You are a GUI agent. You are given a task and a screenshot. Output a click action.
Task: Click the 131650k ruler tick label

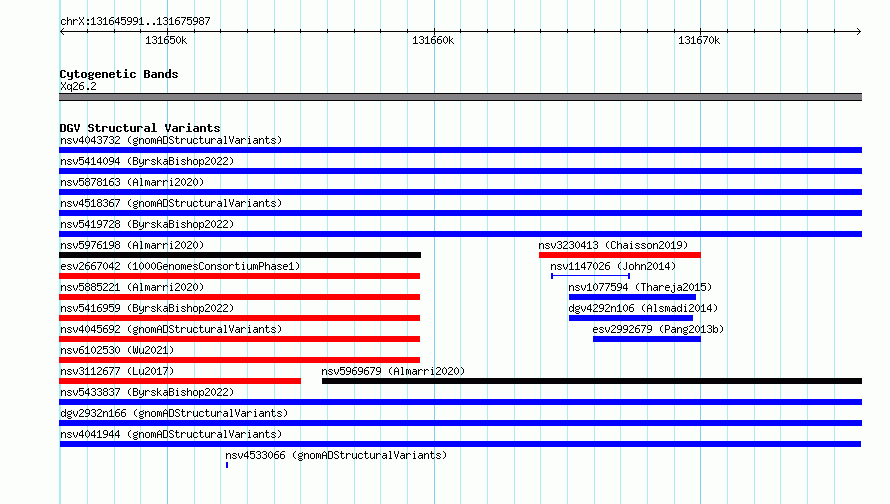pos(166,40)
